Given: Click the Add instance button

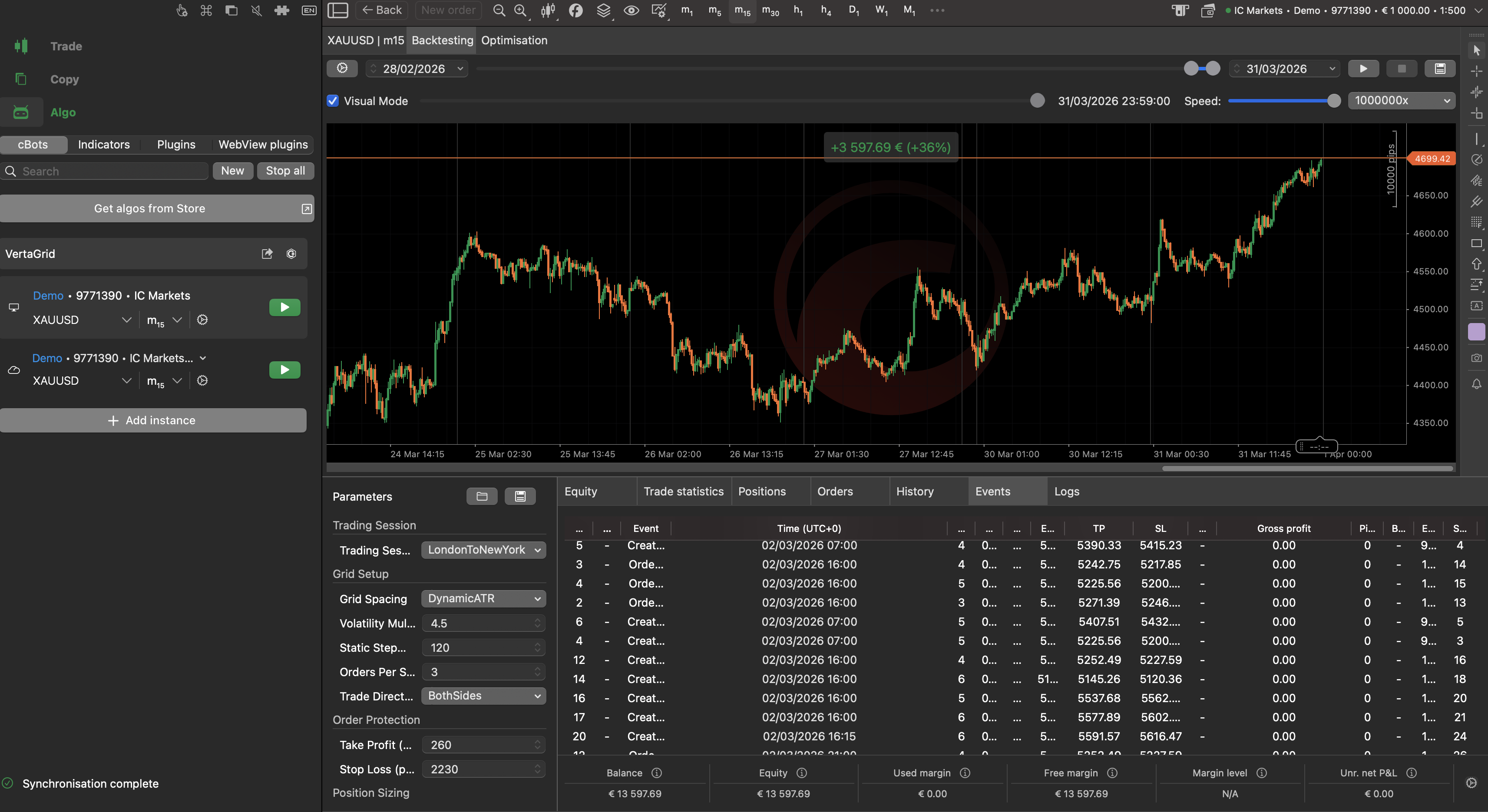Looking at the screenshot, I should pyautogui.click(x=152, y=420).
